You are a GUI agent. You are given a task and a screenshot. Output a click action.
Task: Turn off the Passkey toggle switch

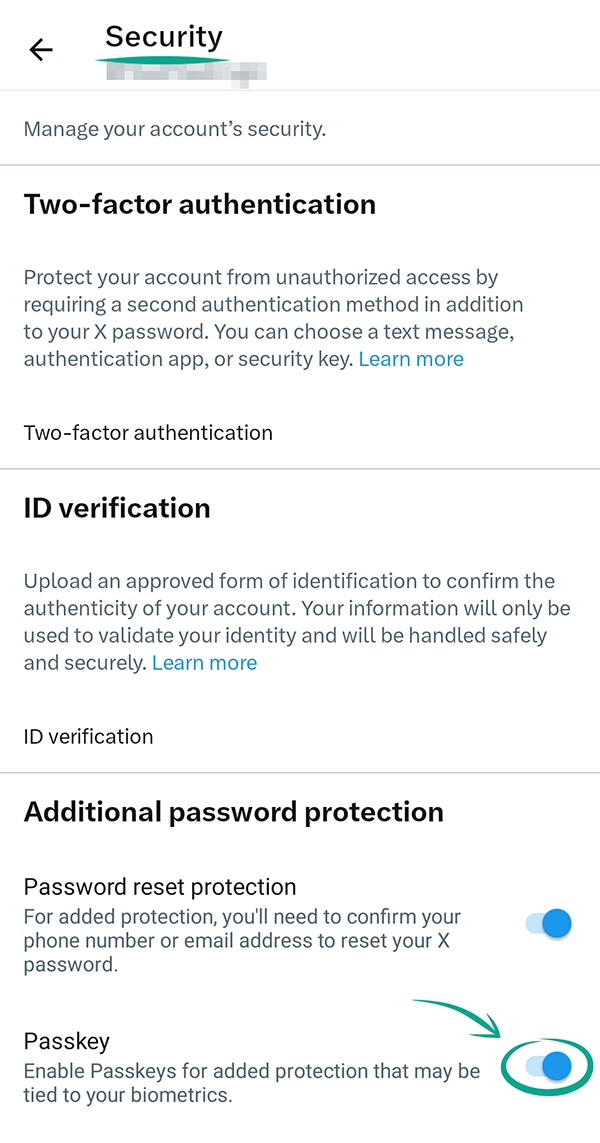[x=549, y=1066]
